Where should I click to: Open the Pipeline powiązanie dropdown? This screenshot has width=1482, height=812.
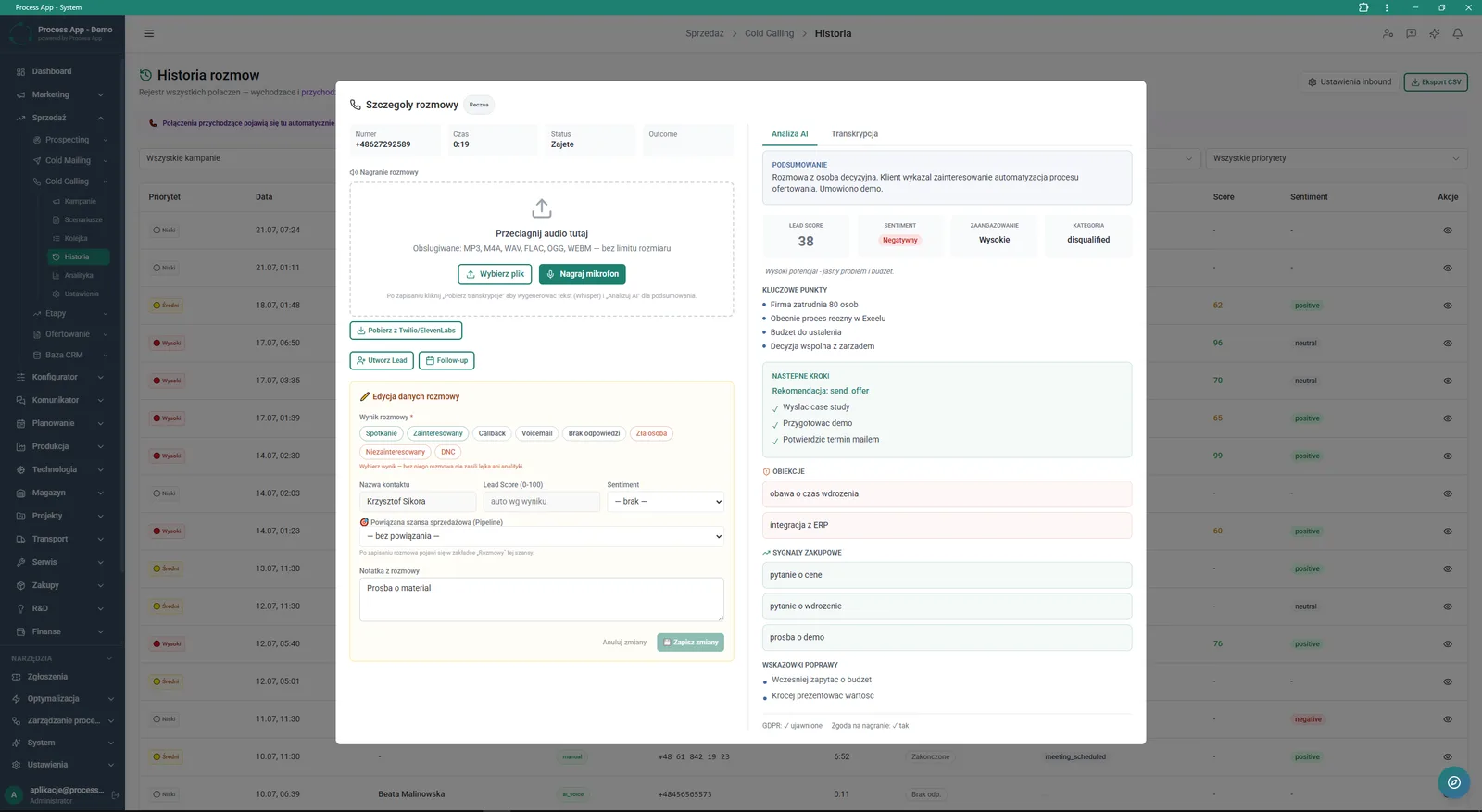[542, 536]
